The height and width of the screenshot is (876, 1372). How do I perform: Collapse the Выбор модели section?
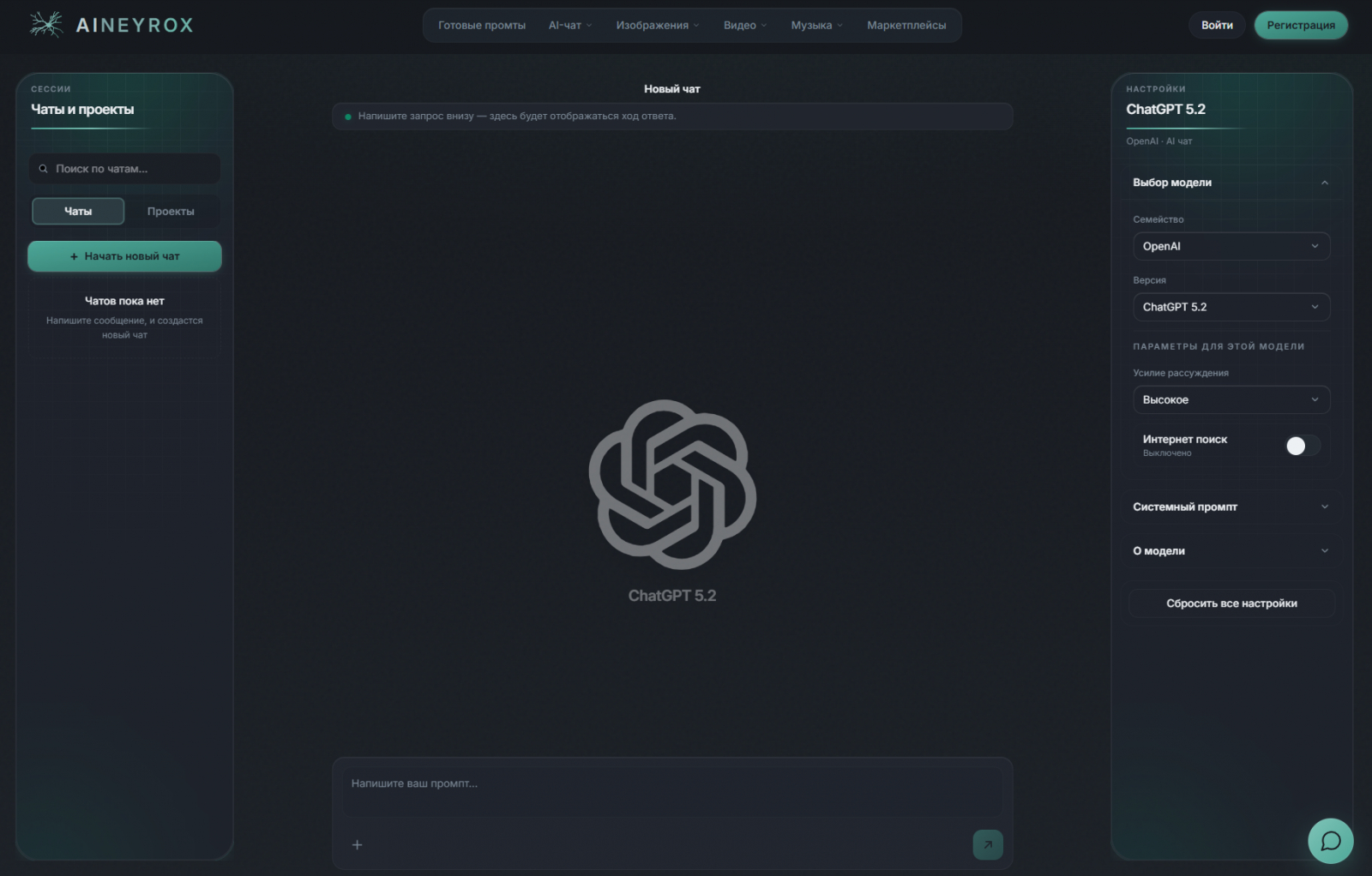pyautogui.click(x=1231, y=183)
